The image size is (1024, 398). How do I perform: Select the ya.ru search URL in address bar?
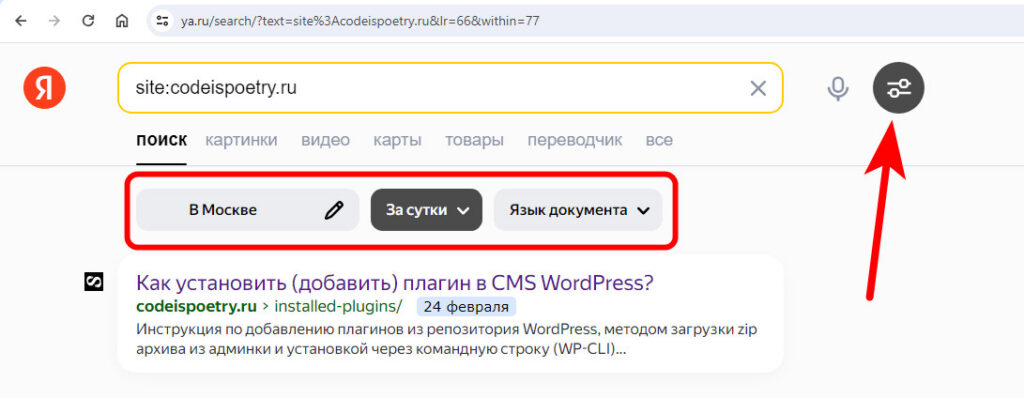(360, 21)
